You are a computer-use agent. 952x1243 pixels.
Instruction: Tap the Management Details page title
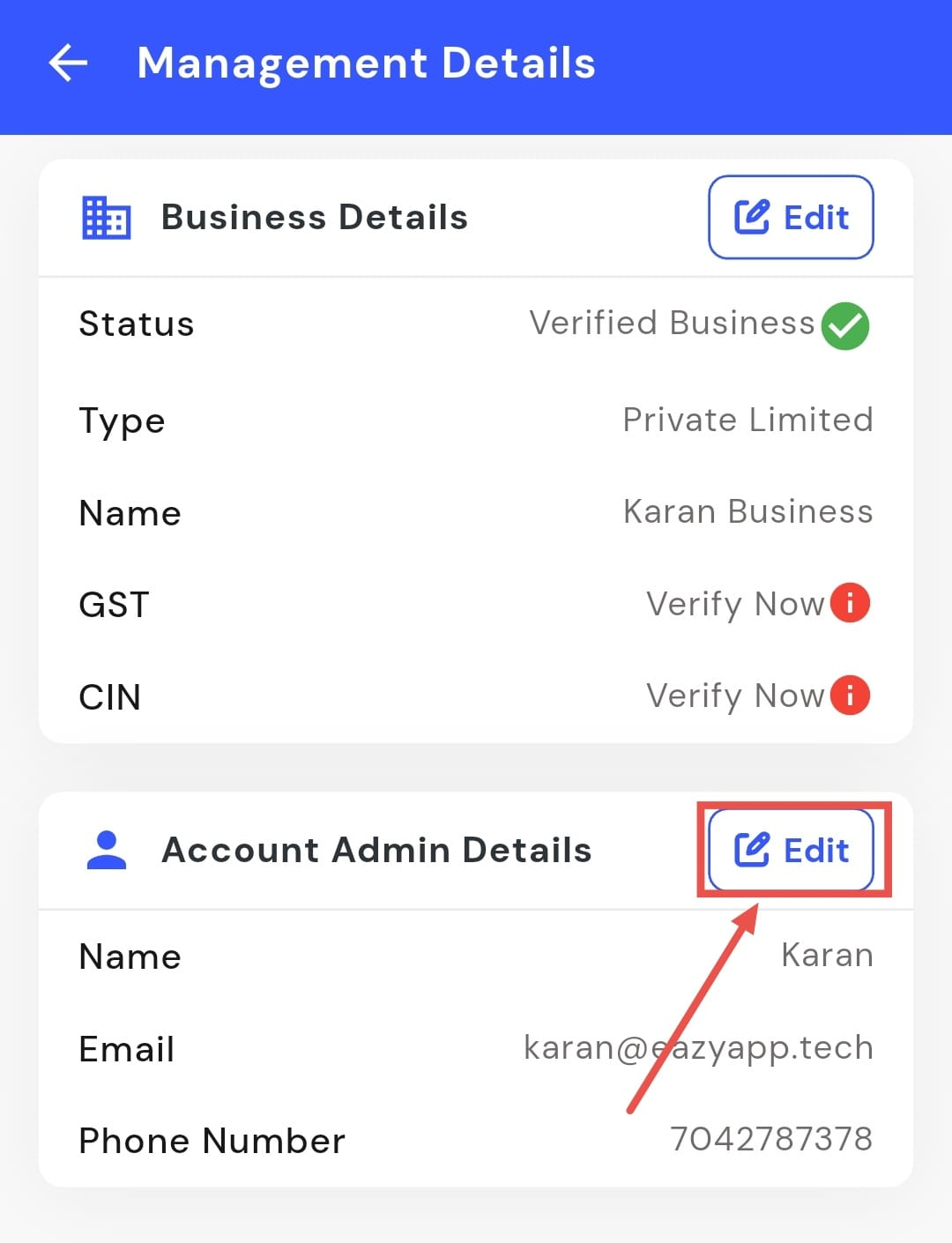coord(366,63)
